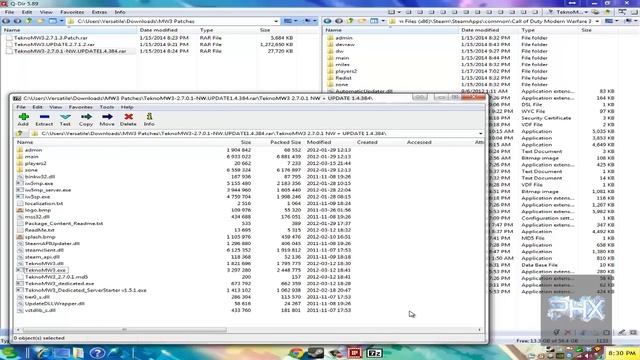This screenshot has height=360, width=640.
Task: Click the Extract button in 7-Zip toolbar
Action: (44, 119)
